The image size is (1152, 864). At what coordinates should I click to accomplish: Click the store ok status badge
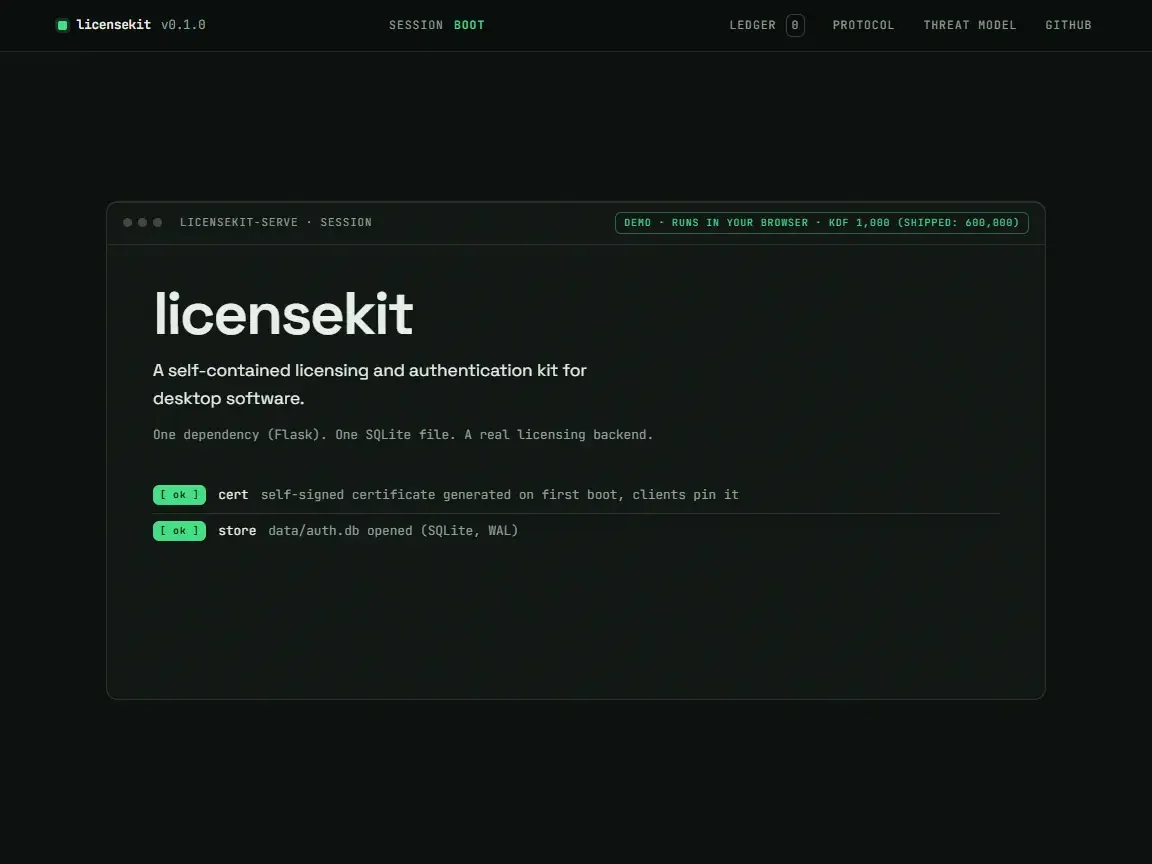[x=179, y=531]
